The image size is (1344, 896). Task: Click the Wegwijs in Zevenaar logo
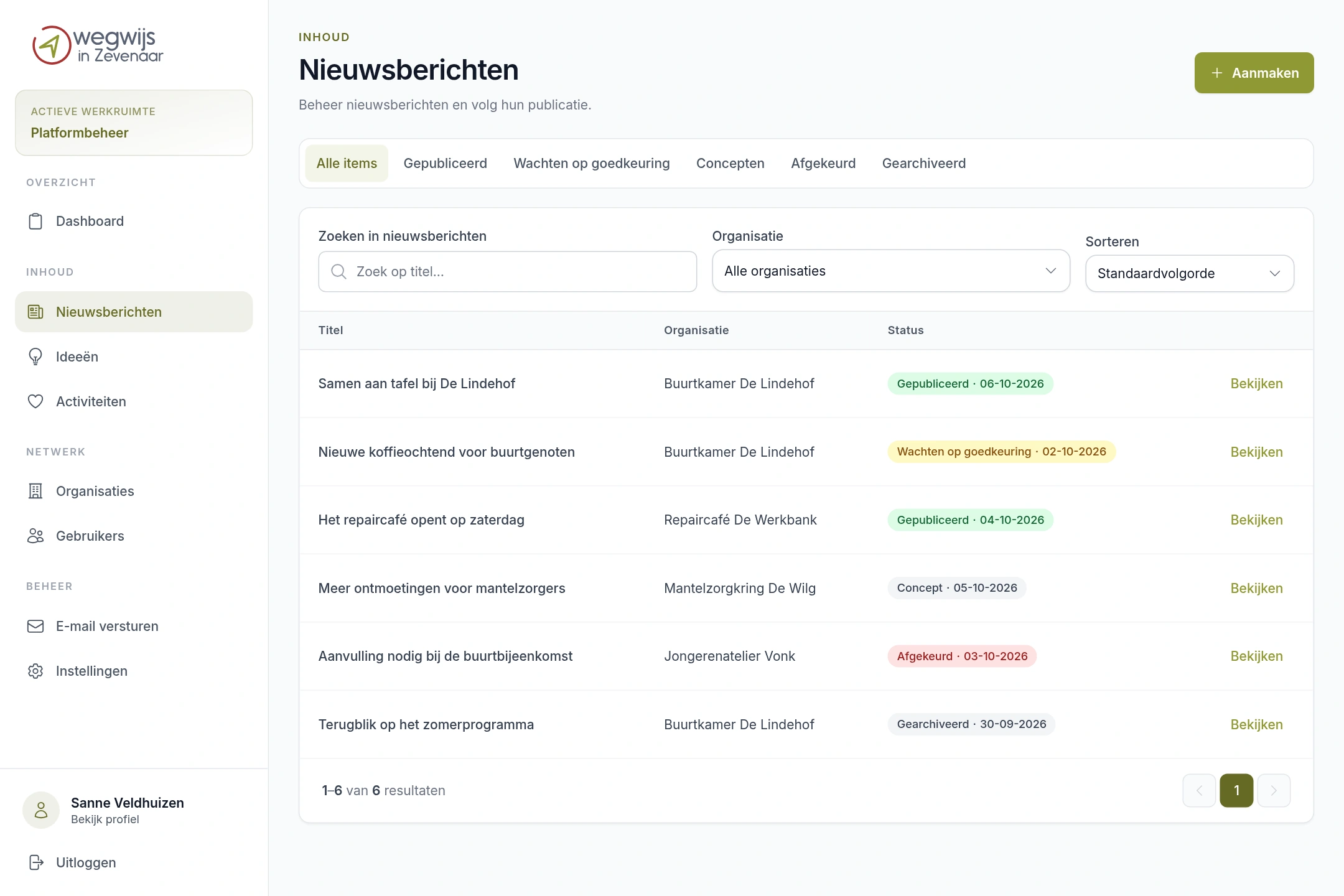(98, 45)
